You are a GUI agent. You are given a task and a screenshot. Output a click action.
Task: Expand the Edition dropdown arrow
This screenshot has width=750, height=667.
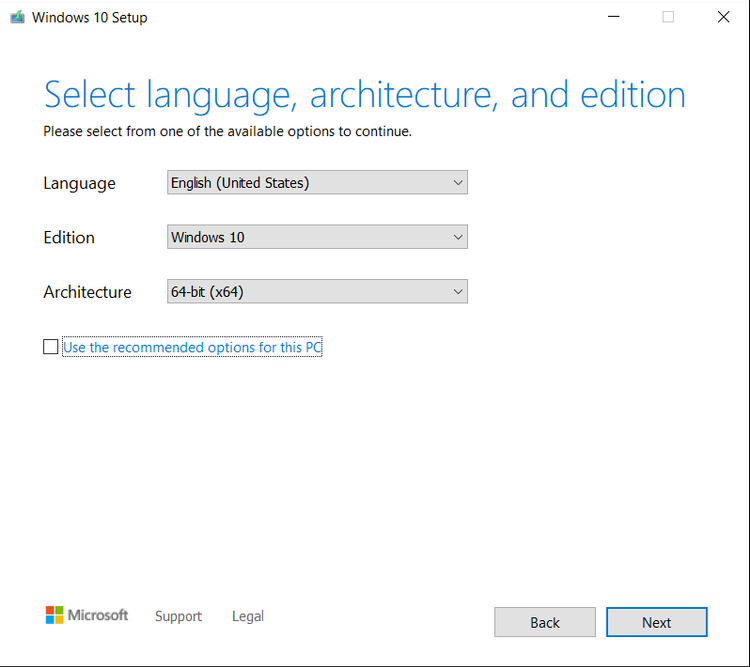pyautogui.click(x=458, y=237)
